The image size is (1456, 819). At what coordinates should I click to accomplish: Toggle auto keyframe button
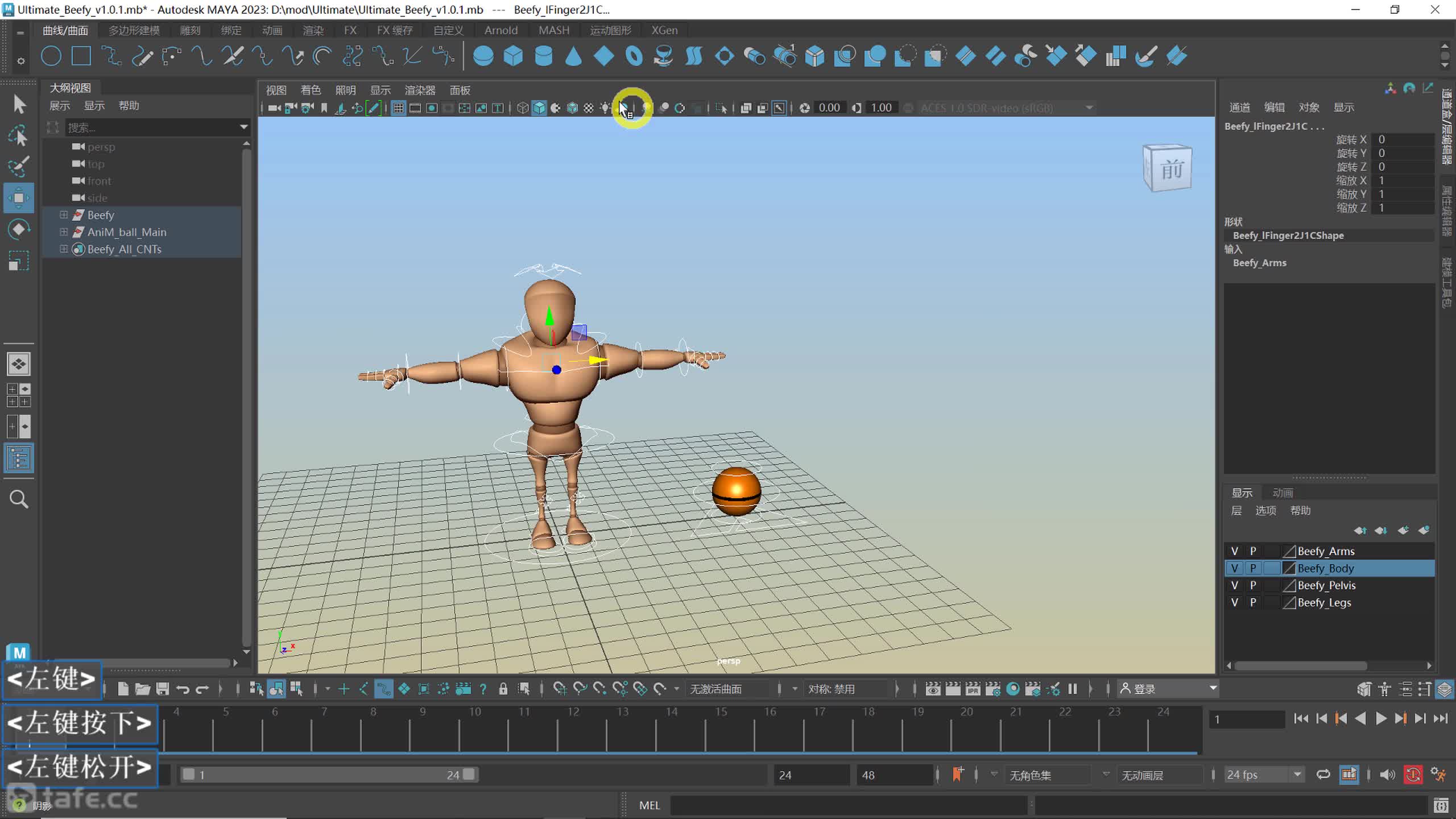pos(1413,775)
